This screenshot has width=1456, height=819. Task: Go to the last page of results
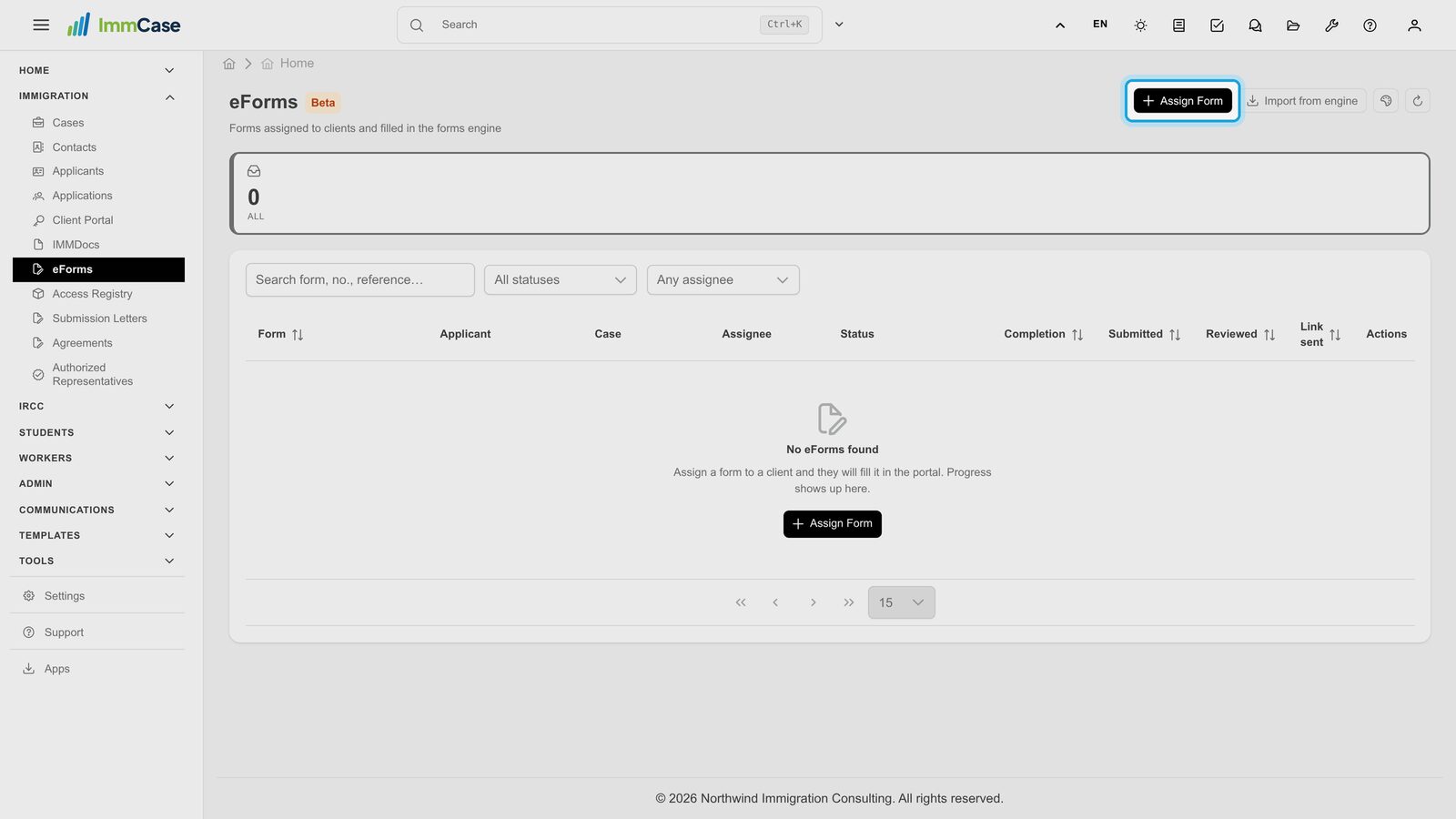pos(849,602)
